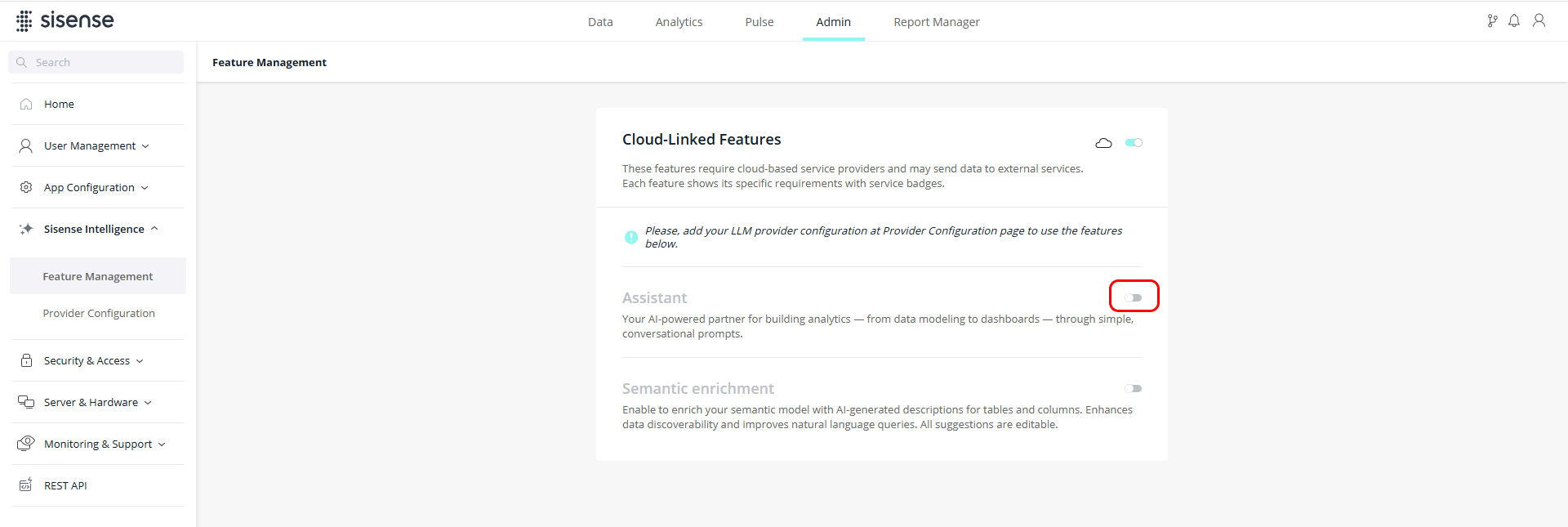Click the cloud icon beside Cloud-Linked Features
1568x527 pixels.
pyautogui.click(x=1103, y=143)
